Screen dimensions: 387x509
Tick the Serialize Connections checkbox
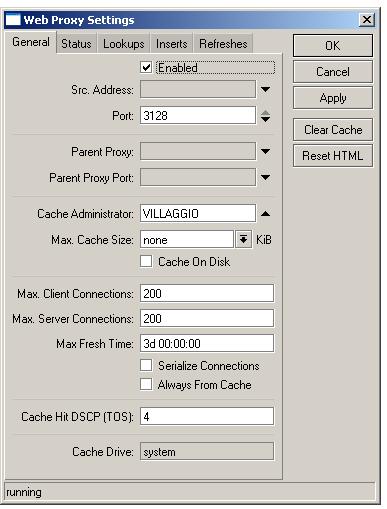(x=146, y=365)
